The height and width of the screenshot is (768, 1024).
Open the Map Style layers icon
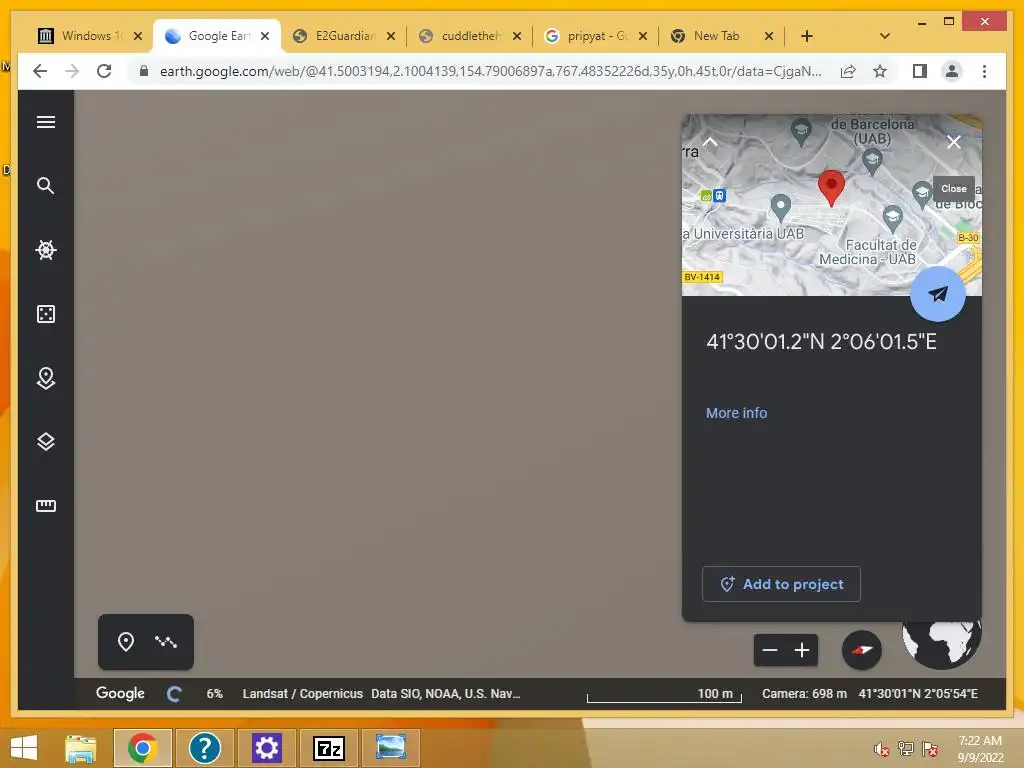[46, 441]
